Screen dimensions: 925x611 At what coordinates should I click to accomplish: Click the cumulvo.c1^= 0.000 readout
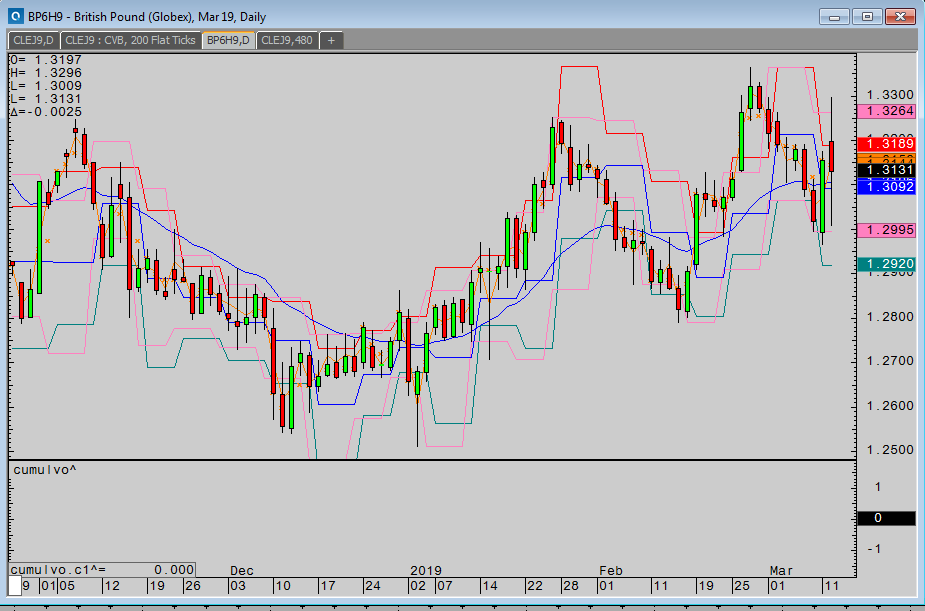(102, 570)
